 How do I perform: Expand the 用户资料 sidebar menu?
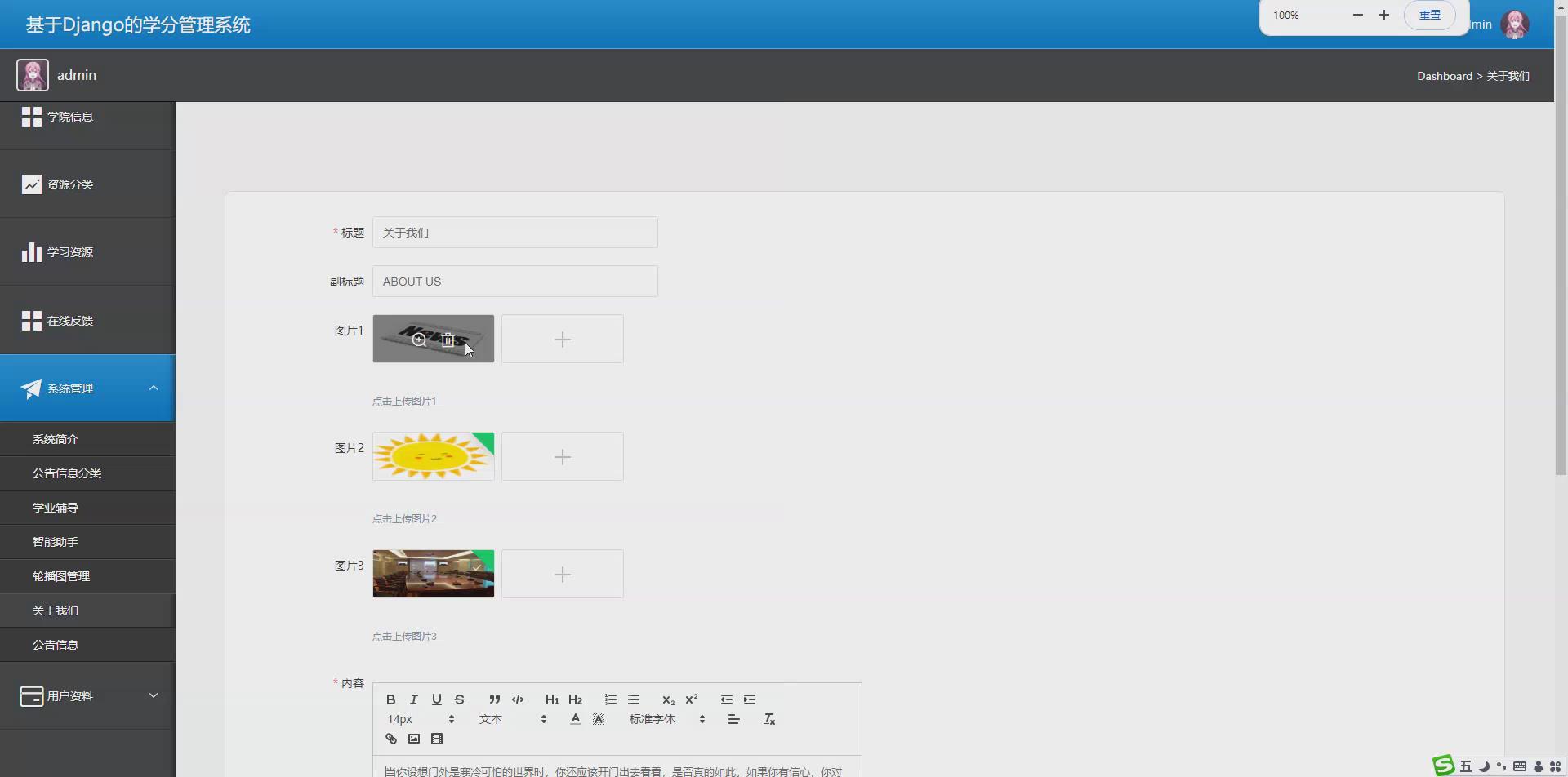pyautogui.click(x=87, y=696)
